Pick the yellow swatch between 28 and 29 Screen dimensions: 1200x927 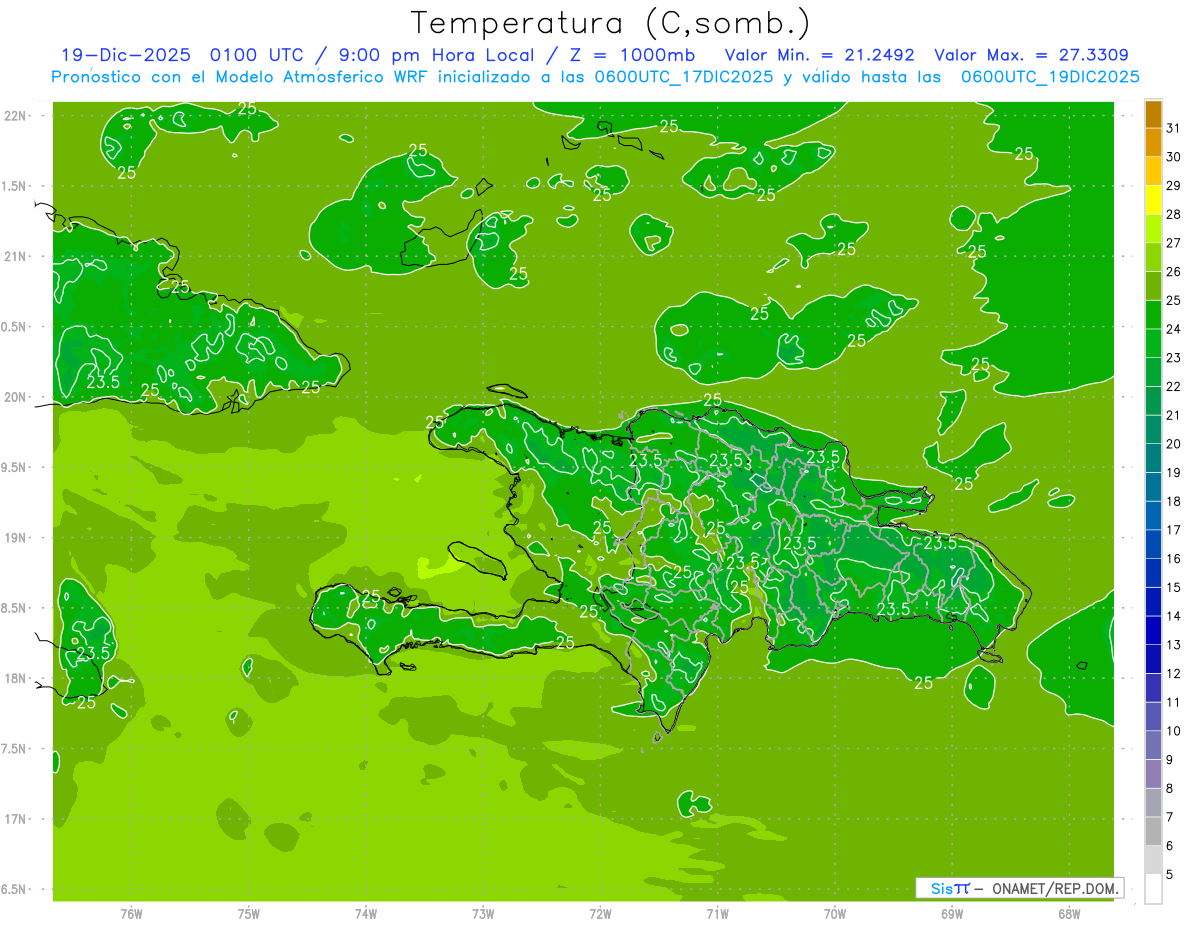click(1153, 200)
